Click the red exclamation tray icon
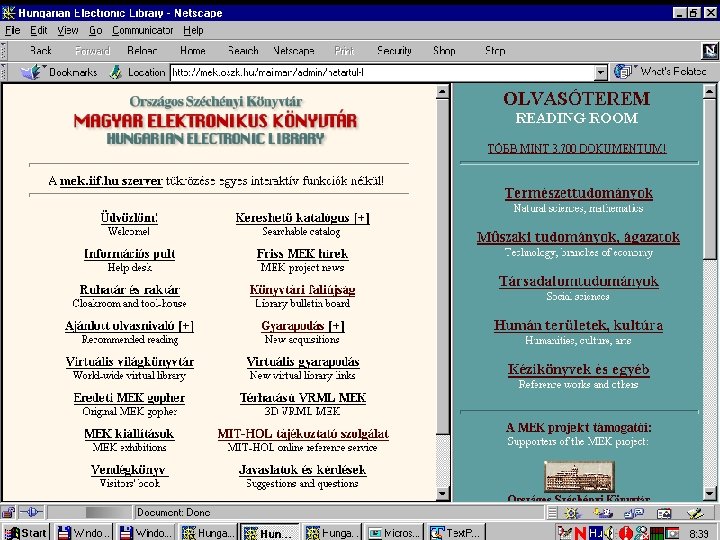 point(625,533)
